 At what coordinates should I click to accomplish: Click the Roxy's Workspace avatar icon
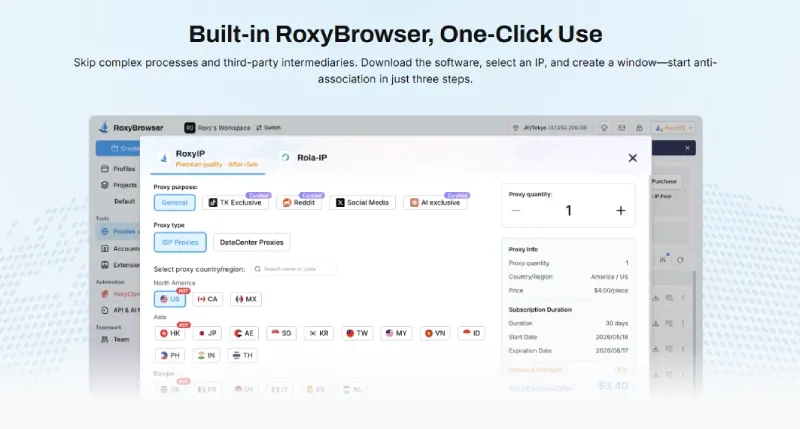pyautogui.click(x=190, y=128)
